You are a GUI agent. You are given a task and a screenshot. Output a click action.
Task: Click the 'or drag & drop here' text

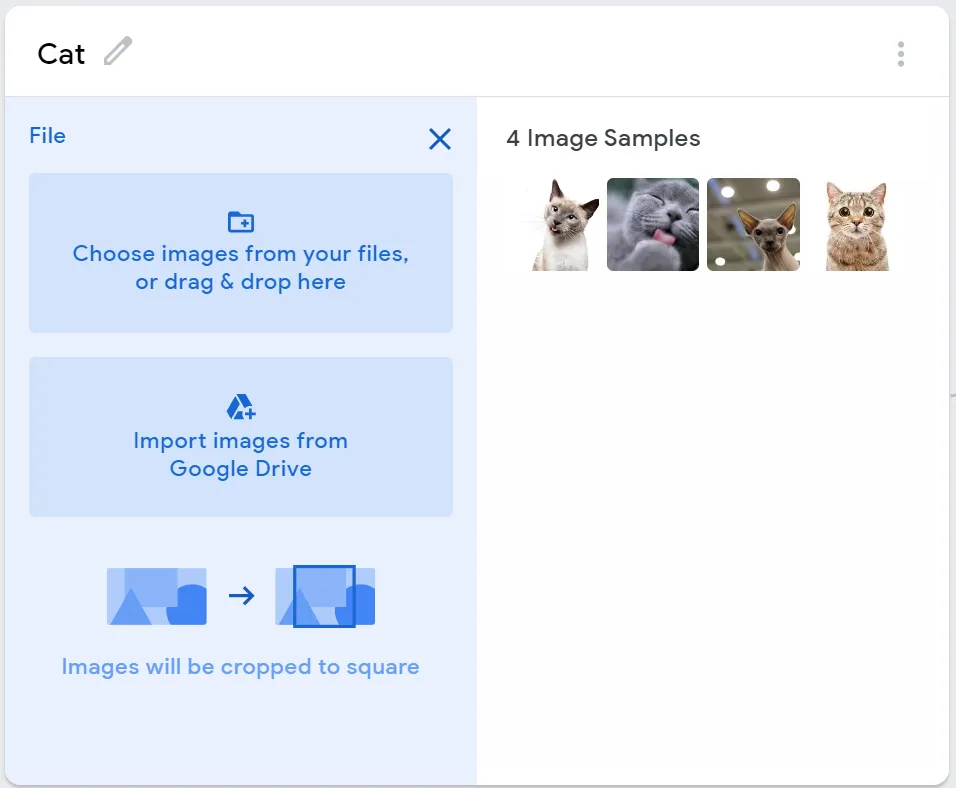click(x=240, y=282)
